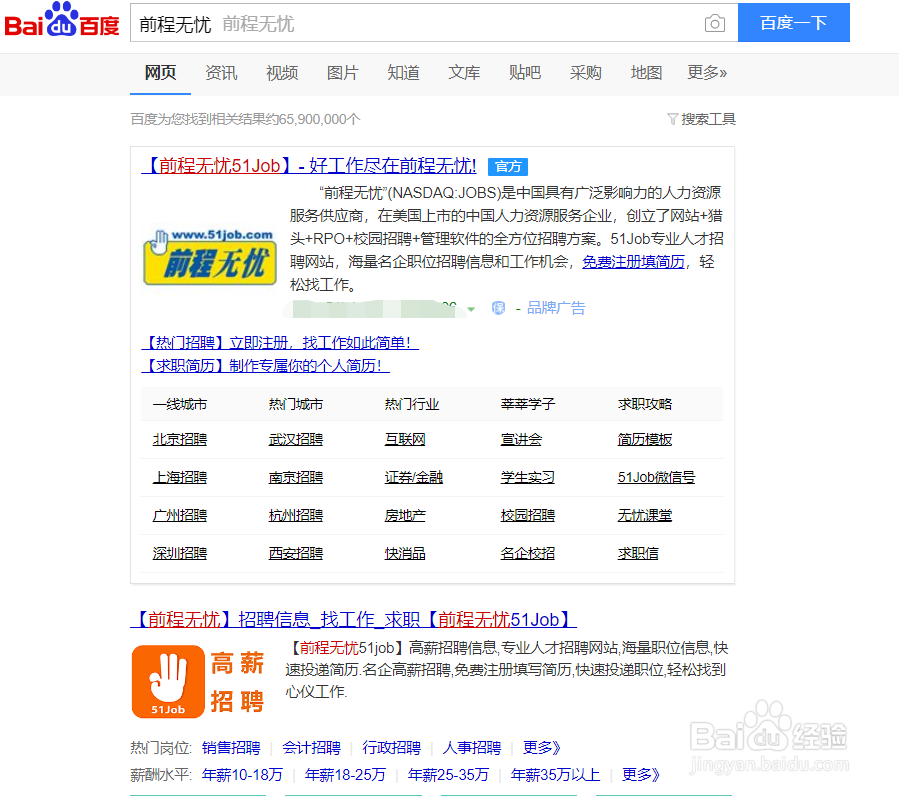Image resolution: width=899 pixels, height=796 pixels.
Task: Click 南京招聘 link
Action: tap(296, 477)
